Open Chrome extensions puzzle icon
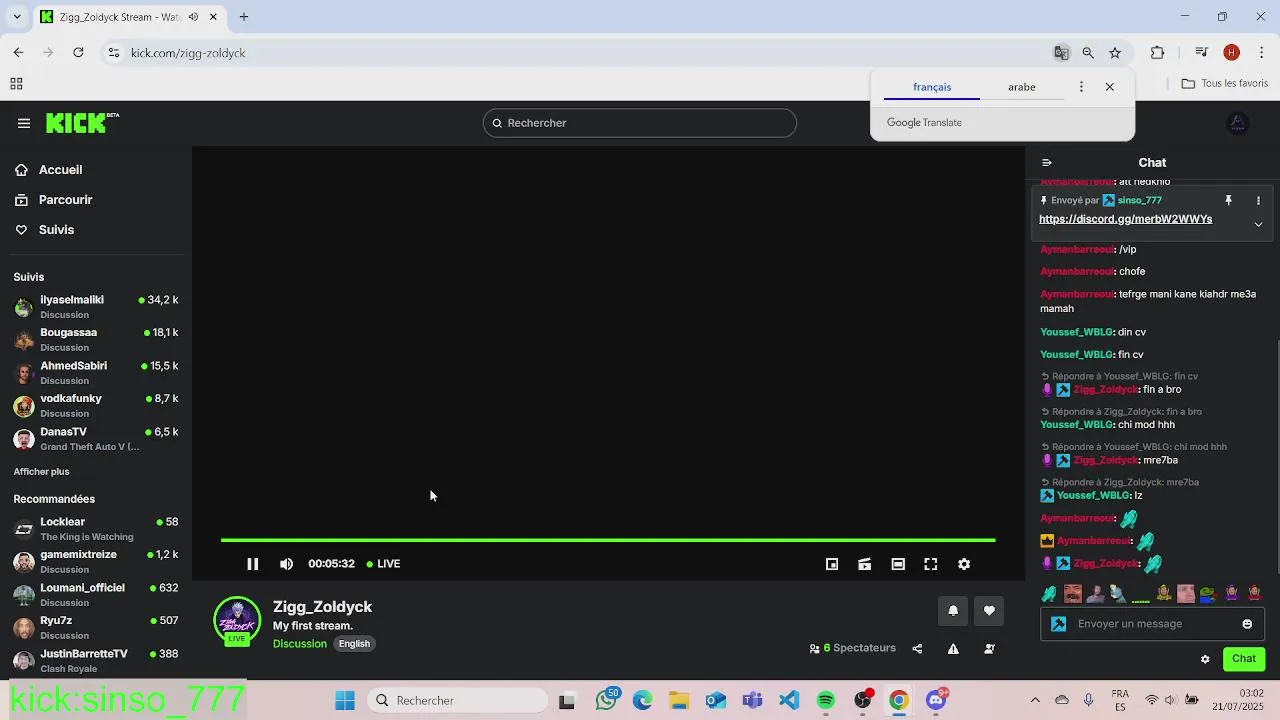The image size is (1280, 720). 1158,53
